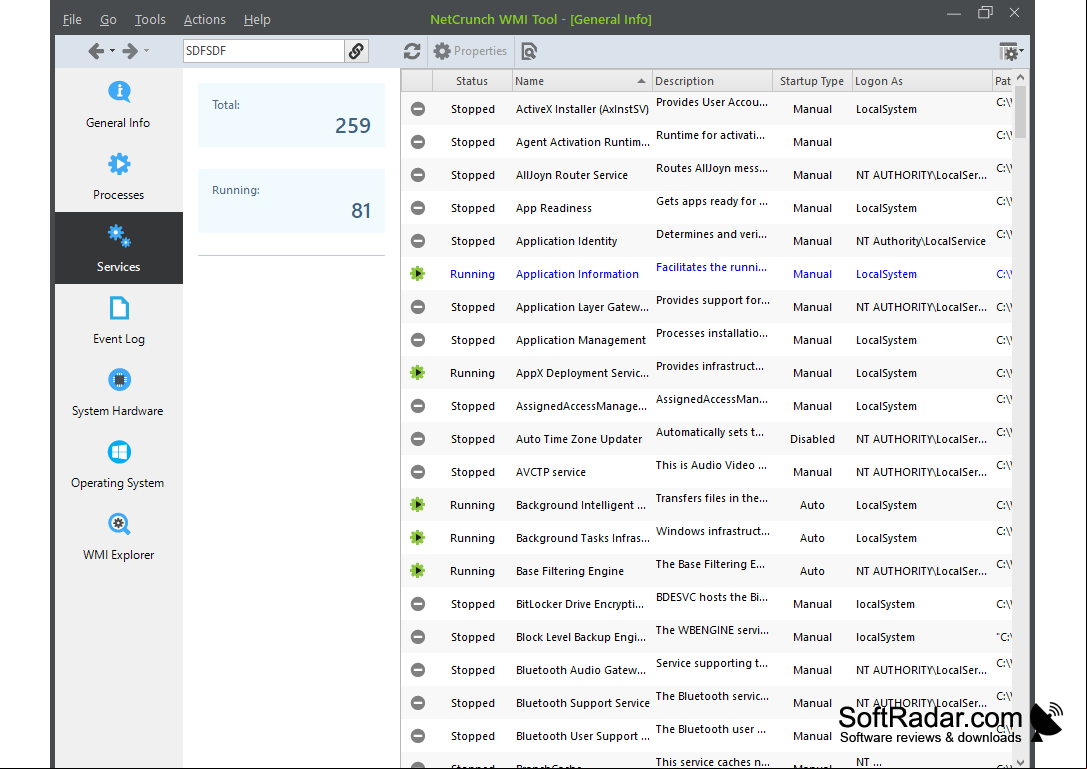Click the SDFSDF address input field
1087x769 pixels.
click(x=263, y=51)
